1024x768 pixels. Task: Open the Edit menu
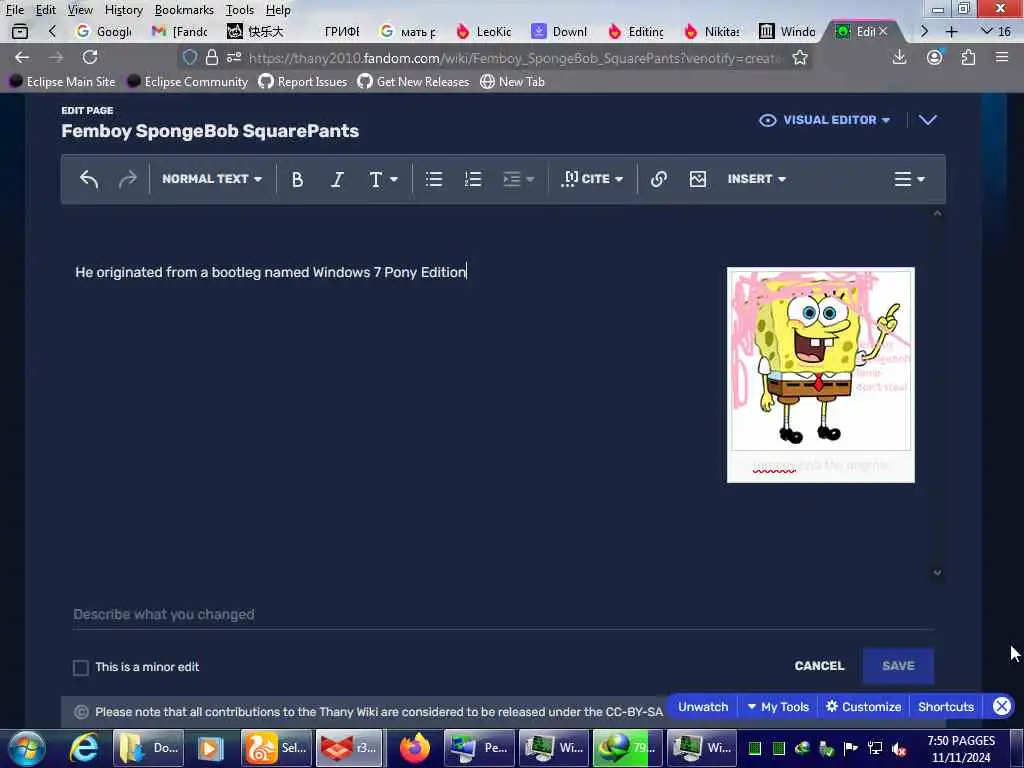45,10
